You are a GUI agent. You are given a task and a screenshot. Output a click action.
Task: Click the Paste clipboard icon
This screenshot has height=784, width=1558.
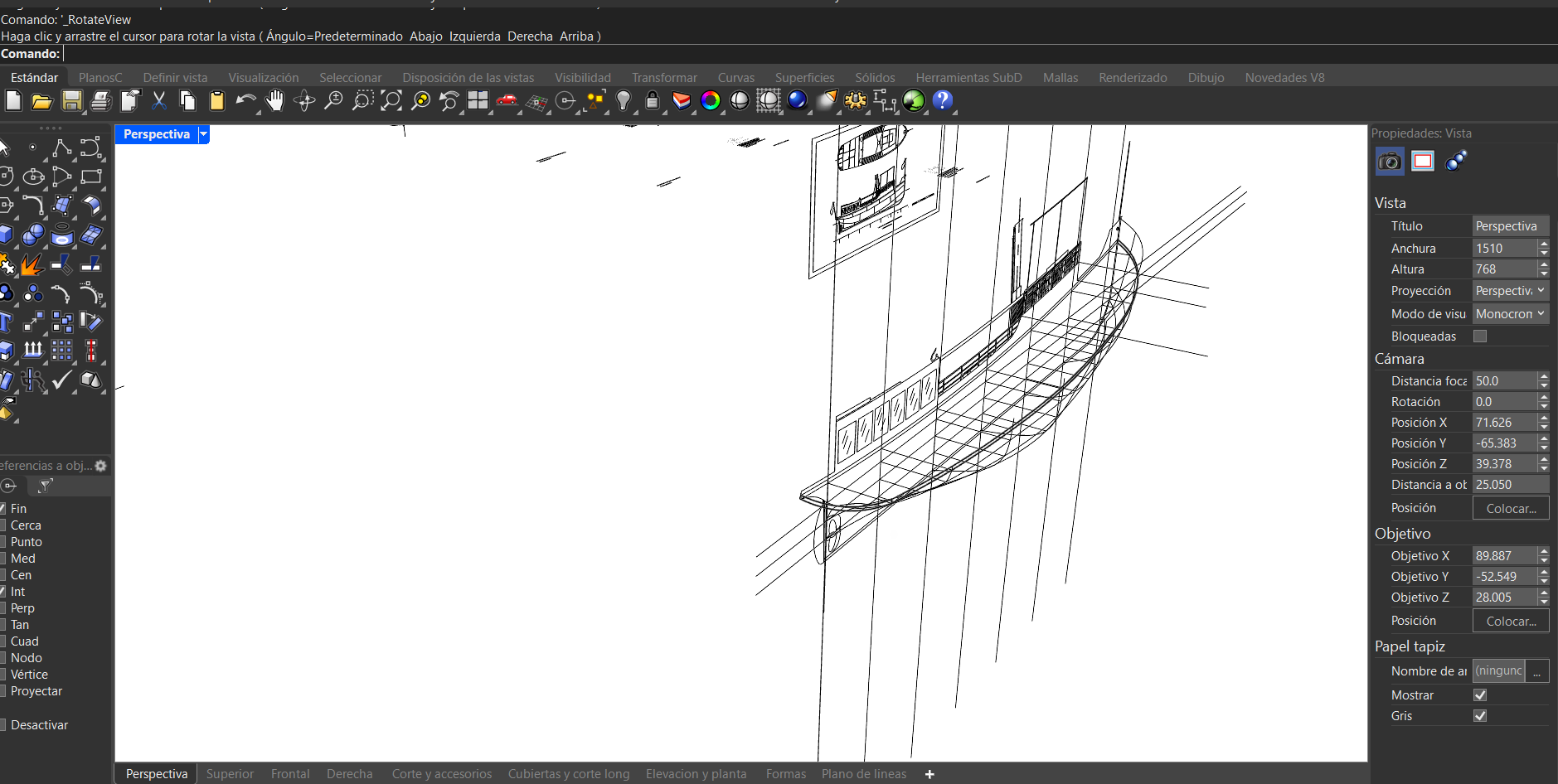217,101
